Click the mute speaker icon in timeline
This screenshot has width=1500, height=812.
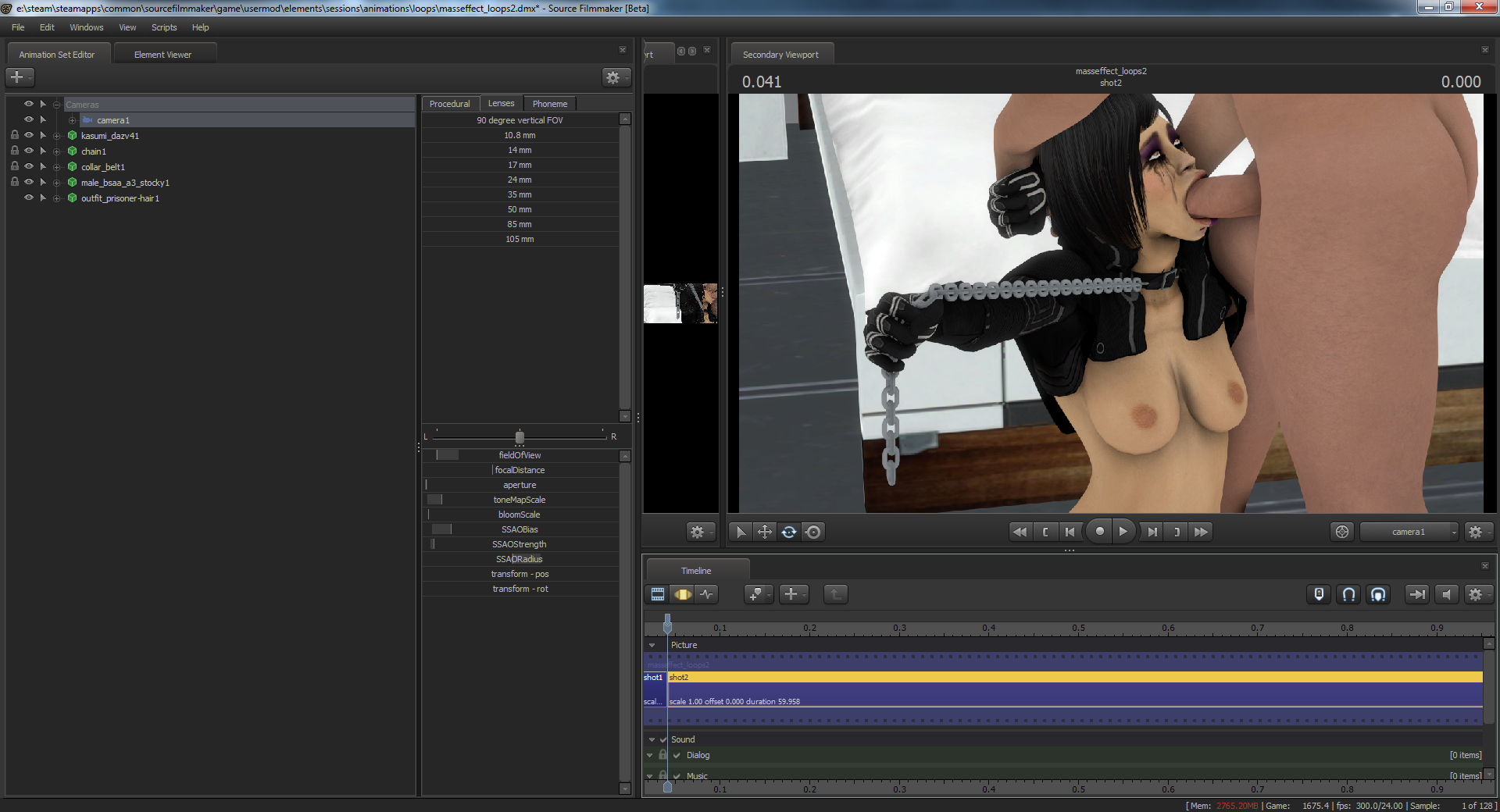(x=1446, y=594)
